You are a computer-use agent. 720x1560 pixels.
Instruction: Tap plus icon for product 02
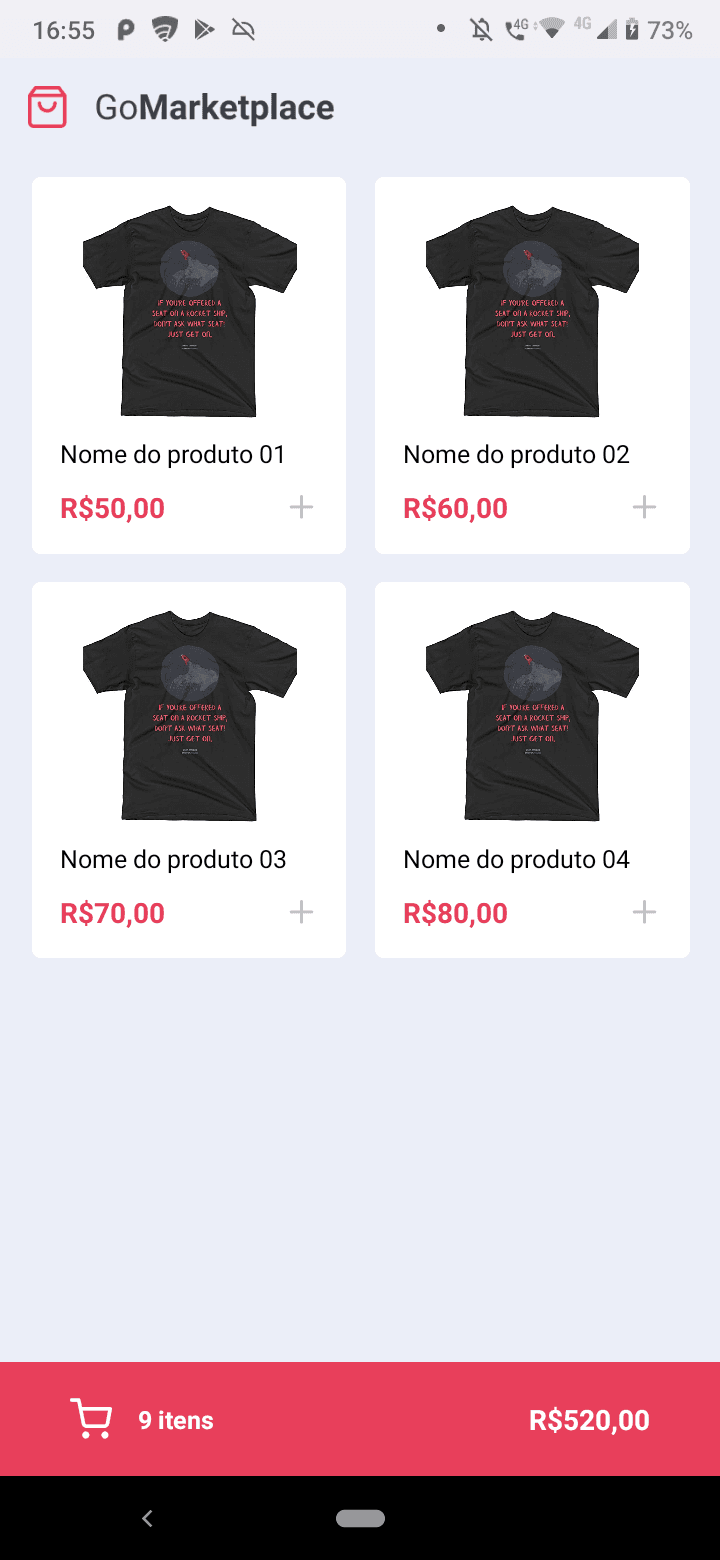coord(644,507)
